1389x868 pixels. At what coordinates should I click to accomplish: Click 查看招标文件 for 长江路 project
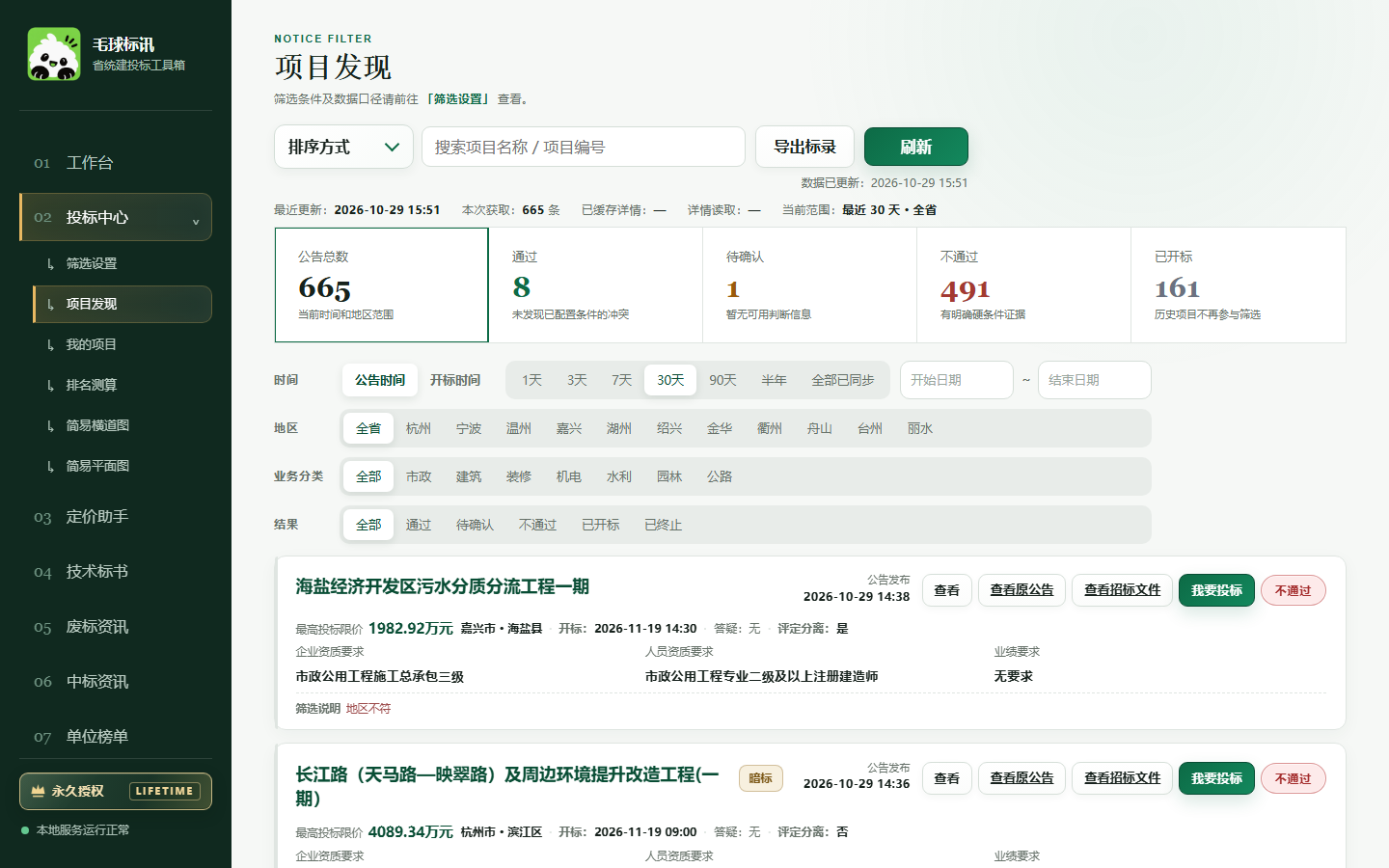(x=1123, y=778)
